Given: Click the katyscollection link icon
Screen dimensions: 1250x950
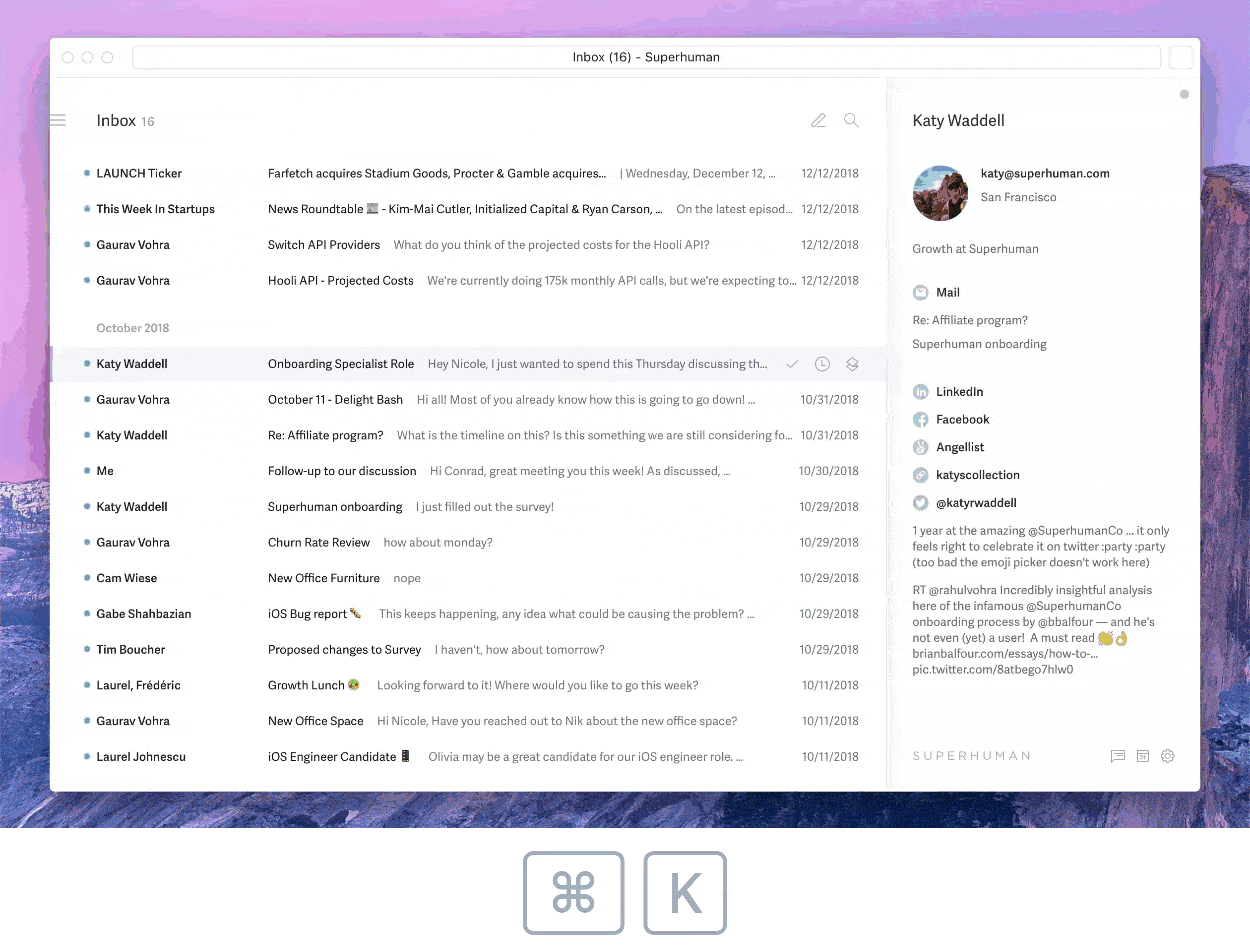Looking at the screenshot, I should [x=921, y=475].
